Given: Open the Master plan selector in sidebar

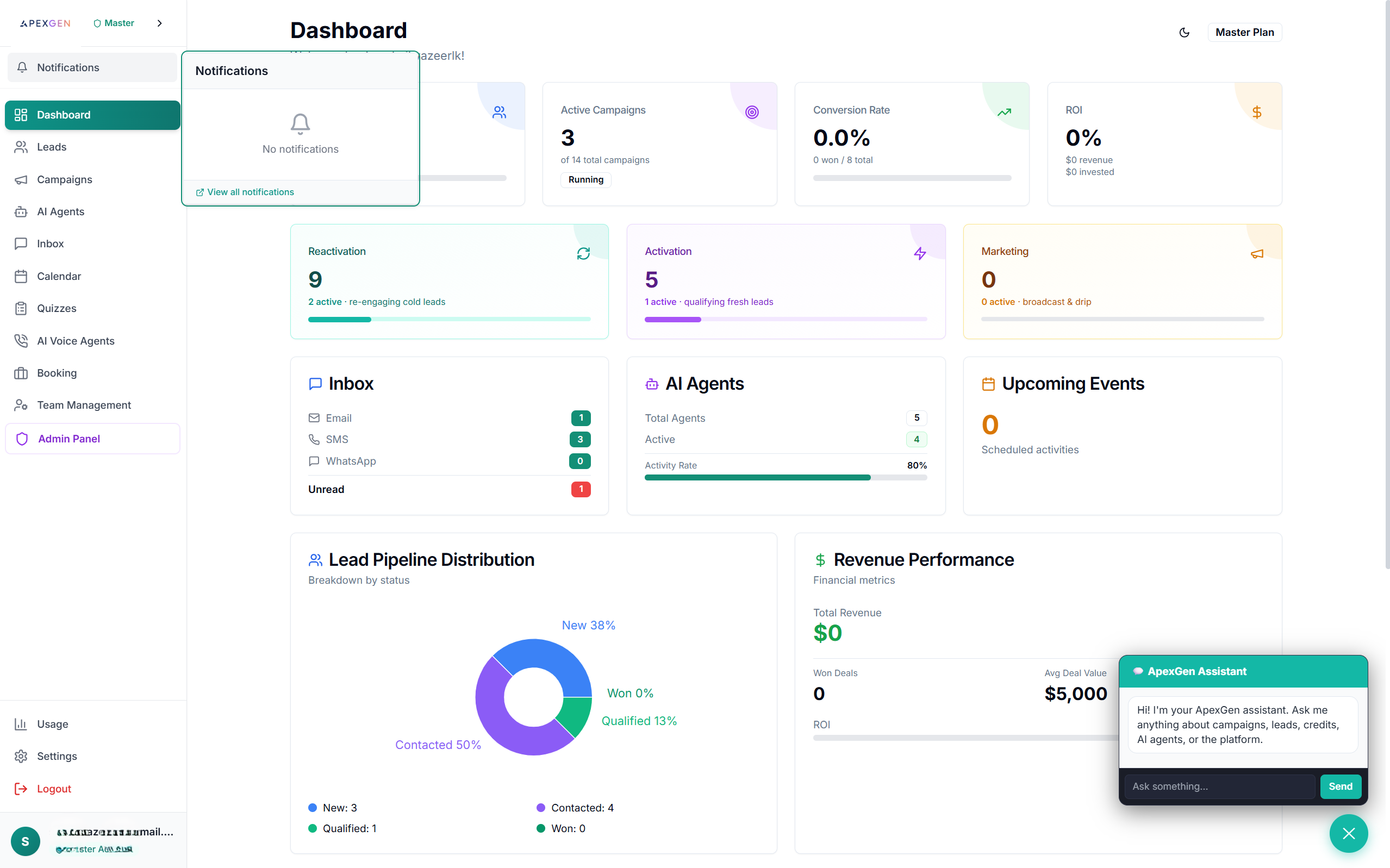Looking at the screenshot, I should tap(114, 23).
